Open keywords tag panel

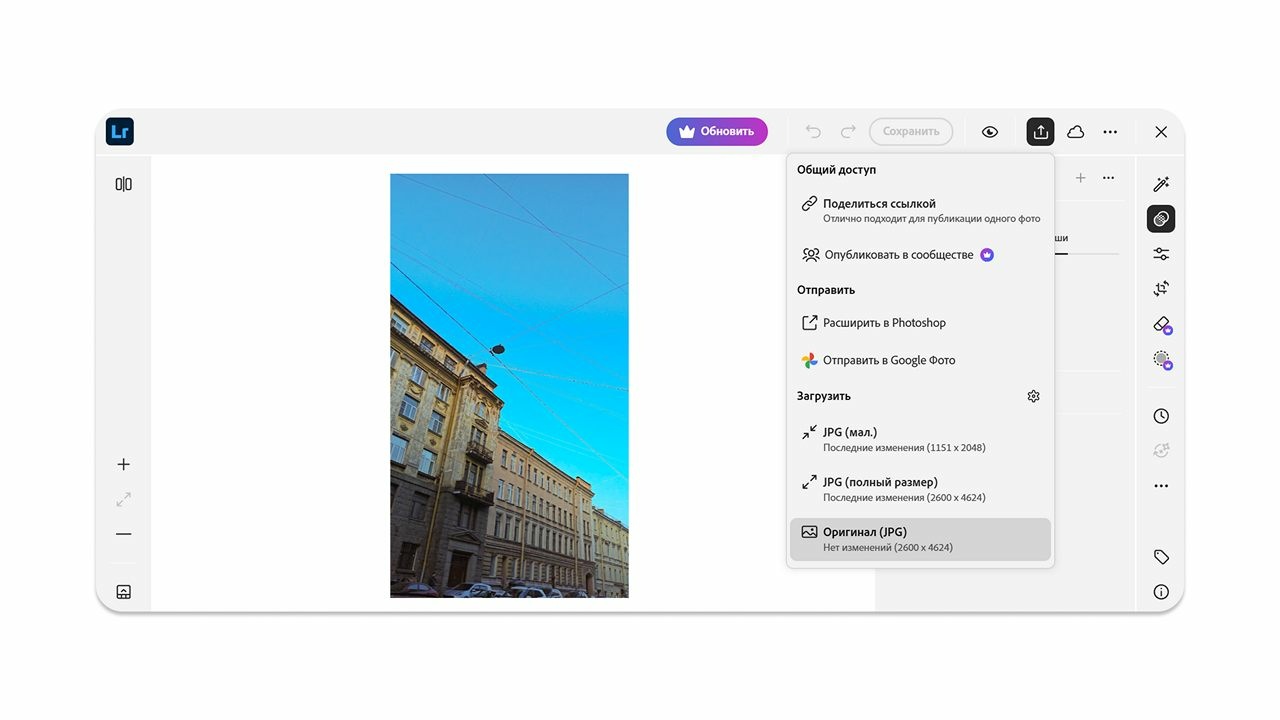click(1160, 557)
